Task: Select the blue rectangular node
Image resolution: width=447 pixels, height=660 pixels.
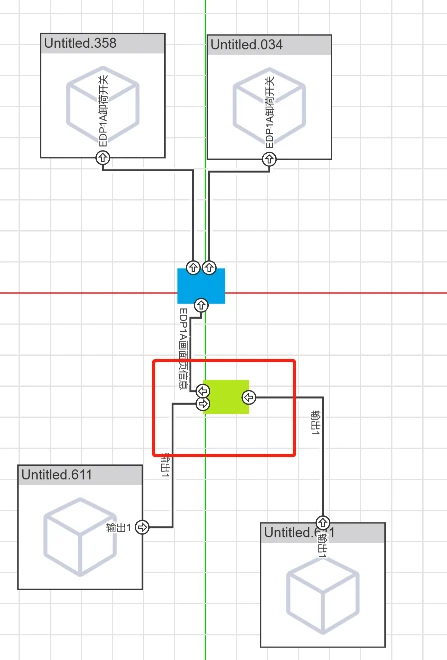Action: pos(201,286)
